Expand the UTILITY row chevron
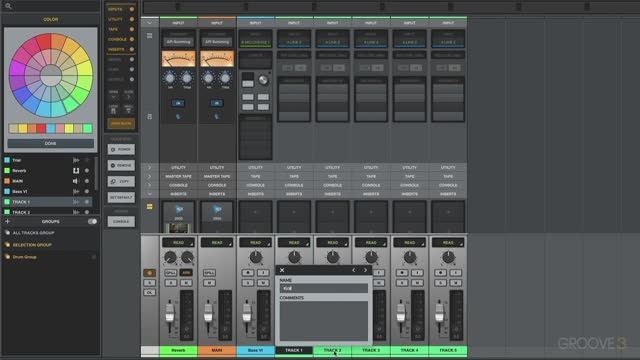 (x=149, y=167)
